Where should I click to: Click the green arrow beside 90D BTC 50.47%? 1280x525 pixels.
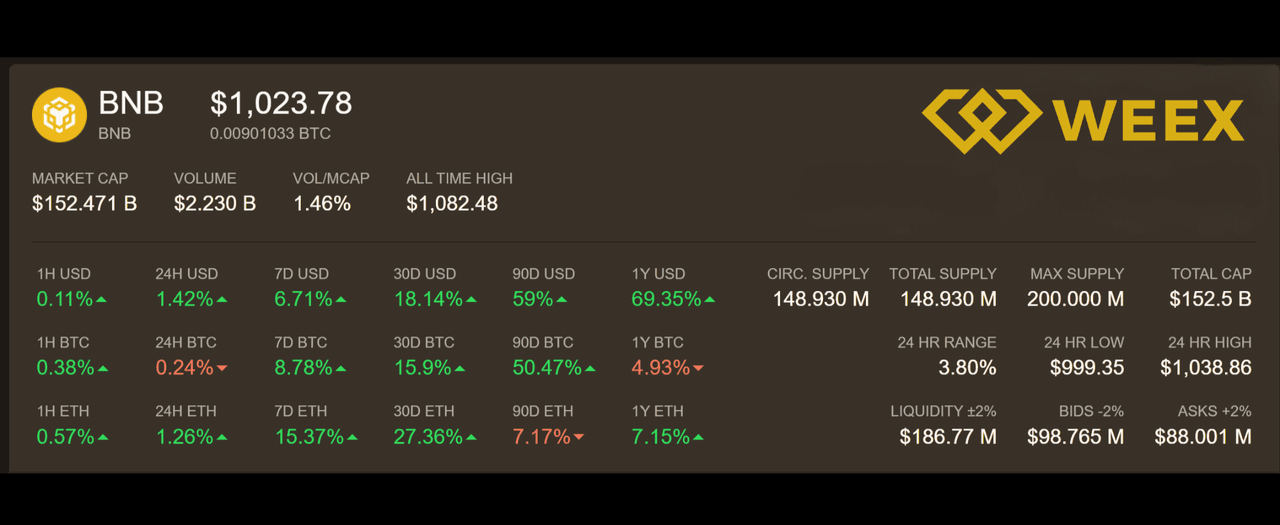591,368
